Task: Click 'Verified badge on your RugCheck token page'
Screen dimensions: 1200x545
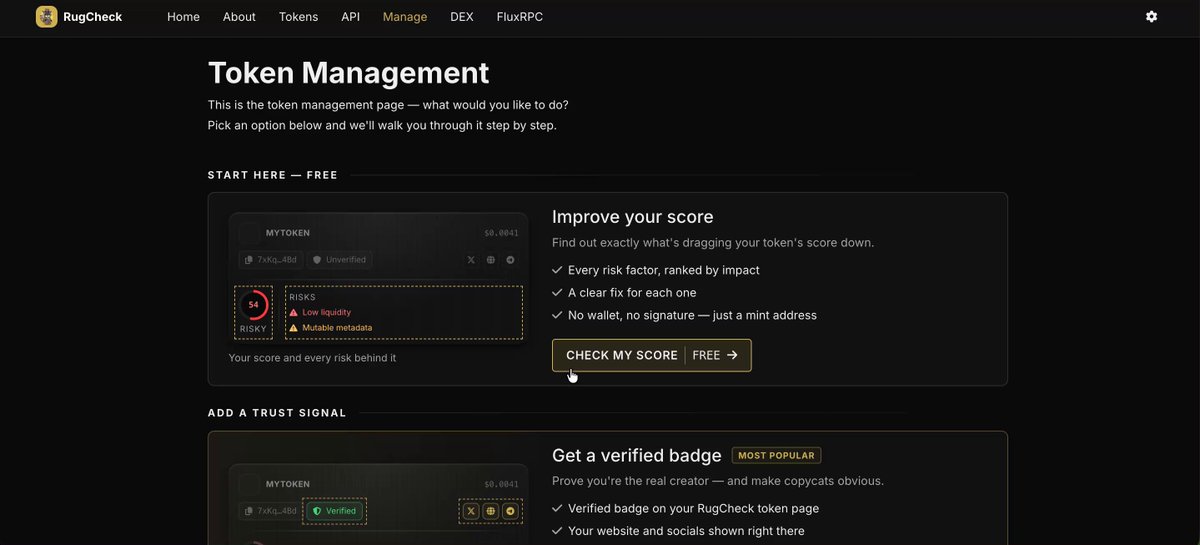Action: coord(694,508)
